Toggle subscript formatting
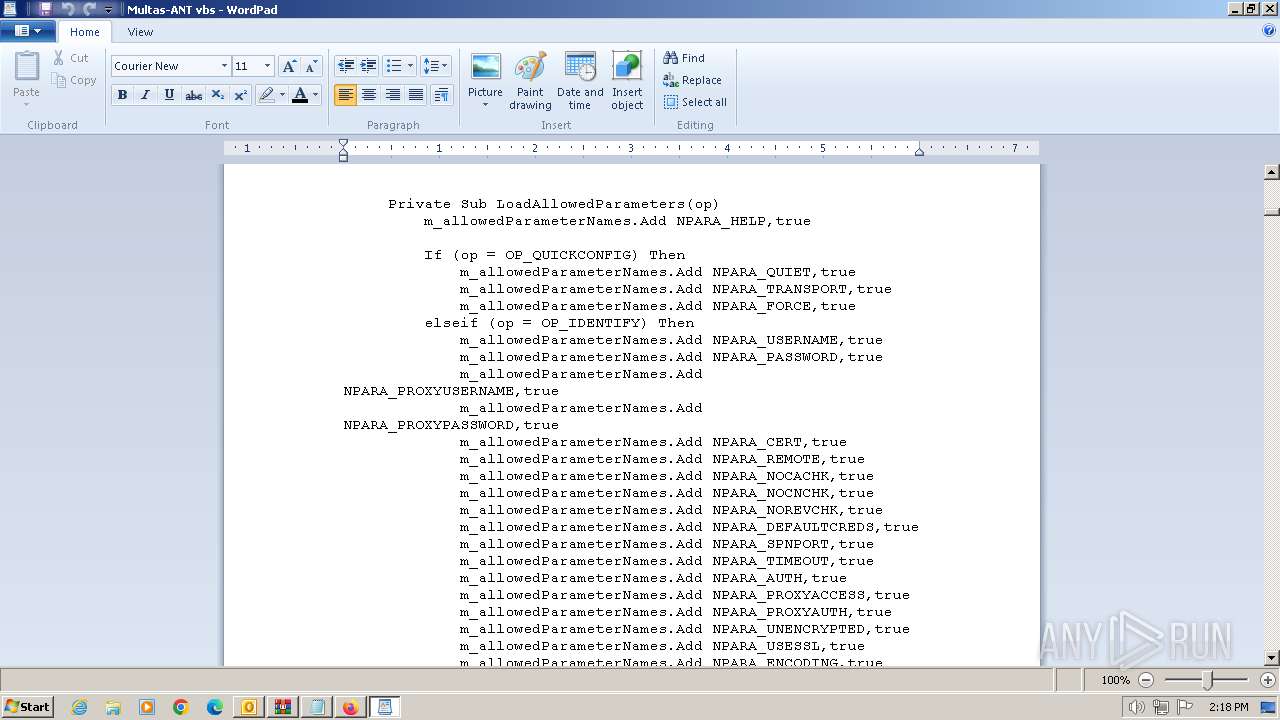 point(217,95)
